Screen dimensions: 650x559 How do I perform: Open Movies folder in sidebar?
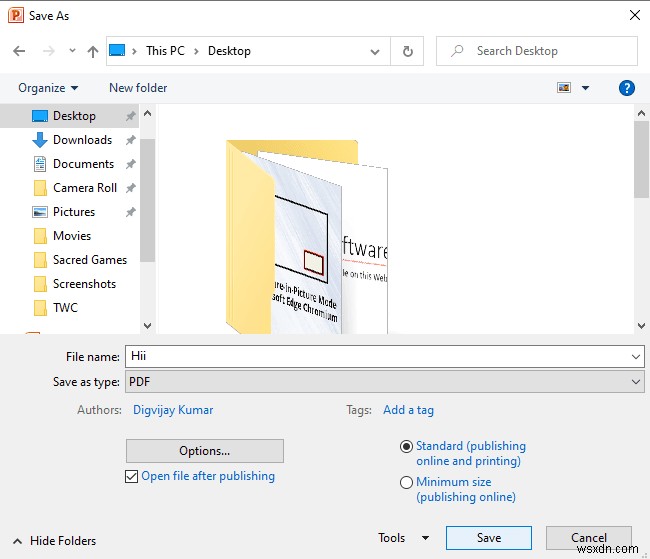[70, 236]
